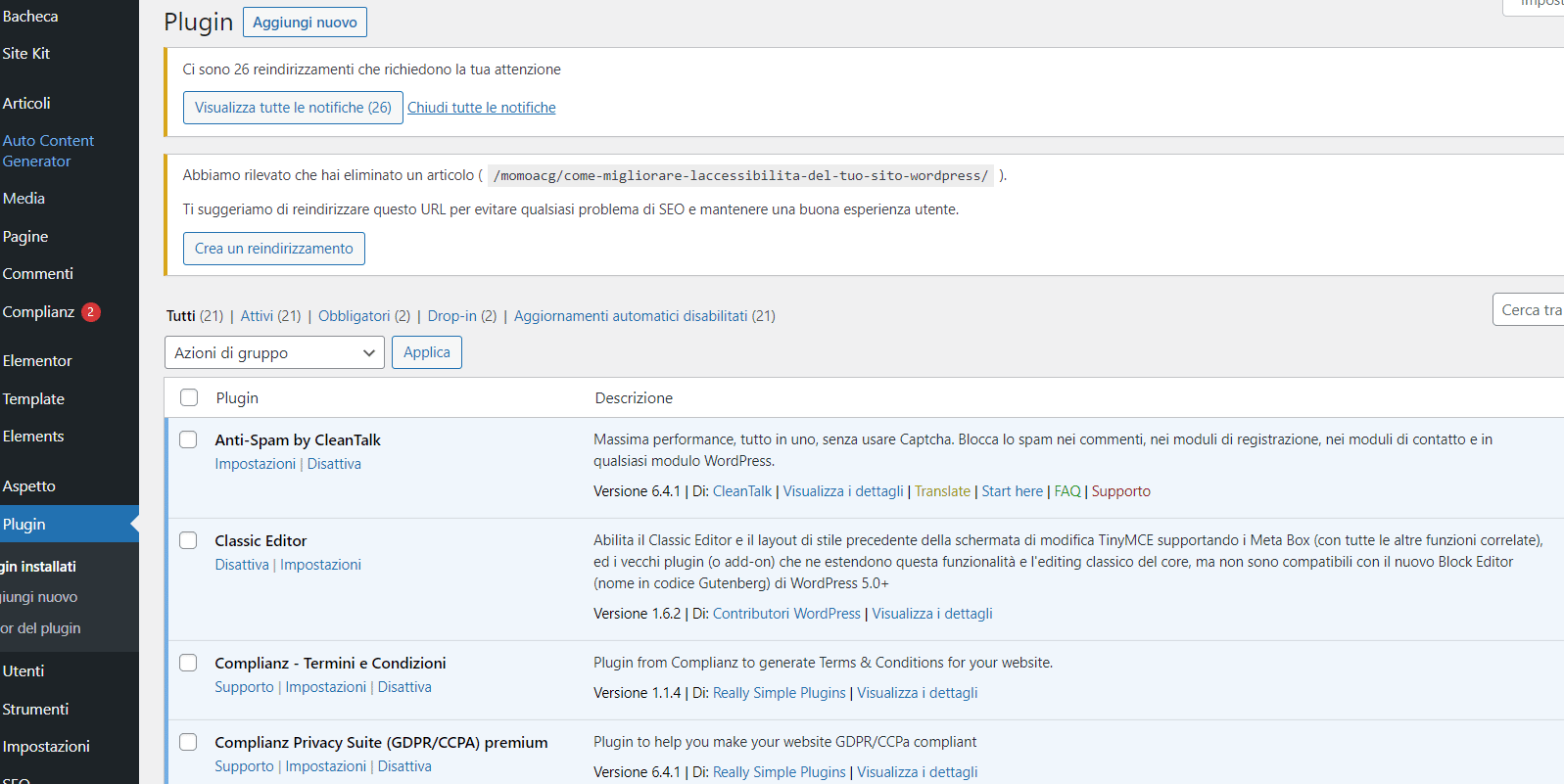1564x784 pixels.
Task: Show the Drop-in (2) plugin filter
Action: (x=461, y=316)
